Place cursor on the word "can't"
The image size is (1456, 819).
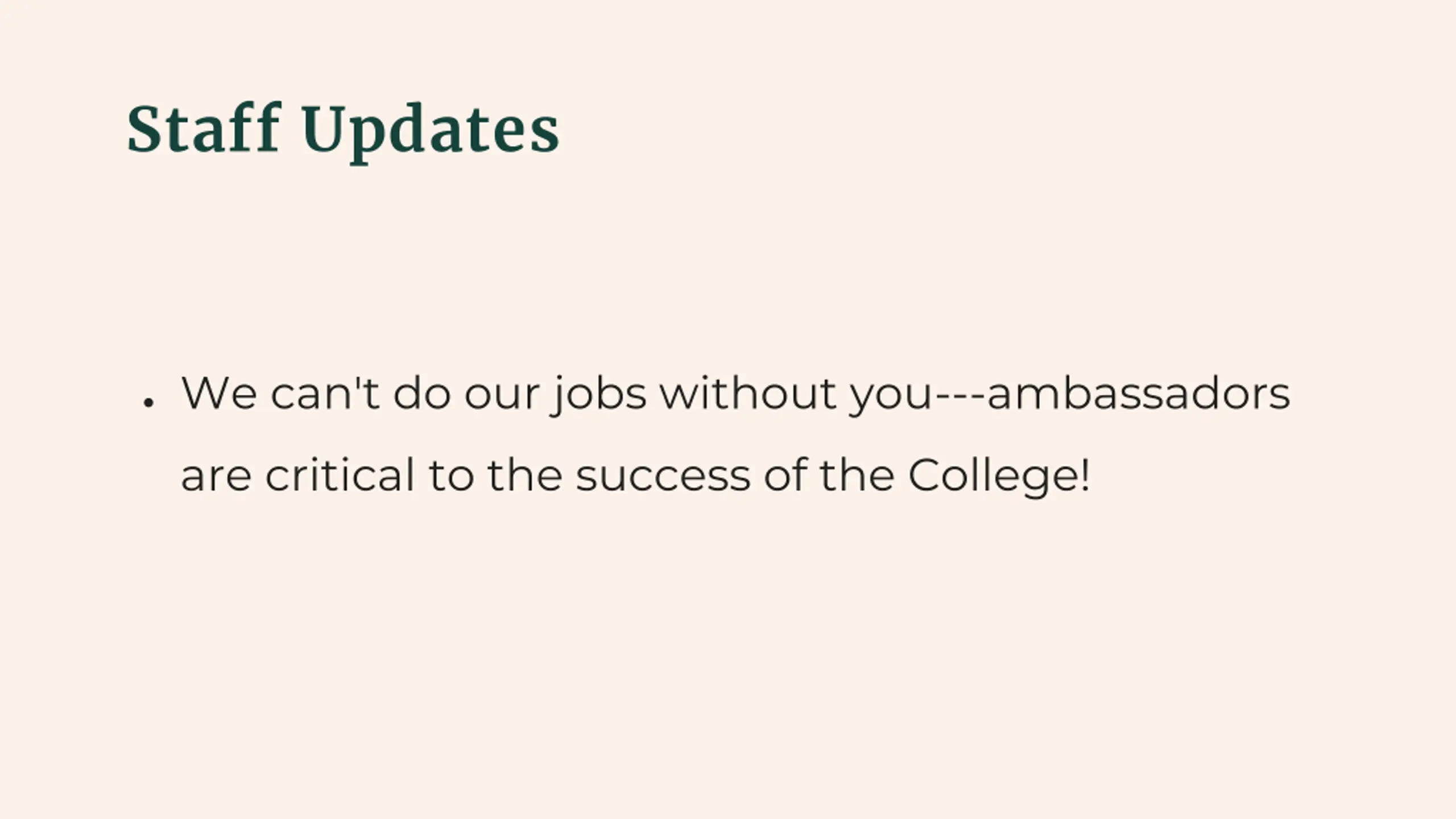point(325,392)
